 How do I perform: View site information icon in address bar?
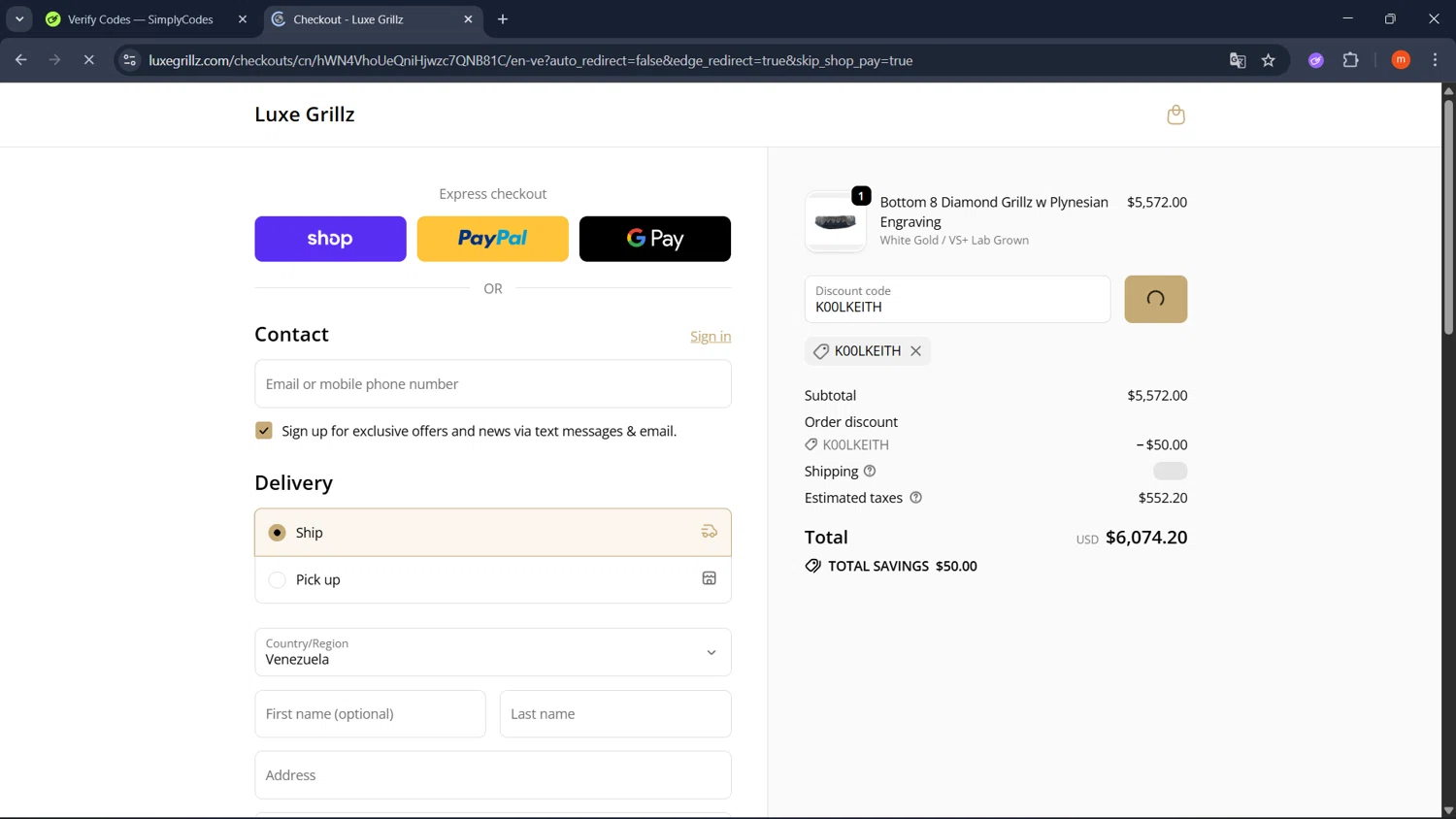click(129, 60)
